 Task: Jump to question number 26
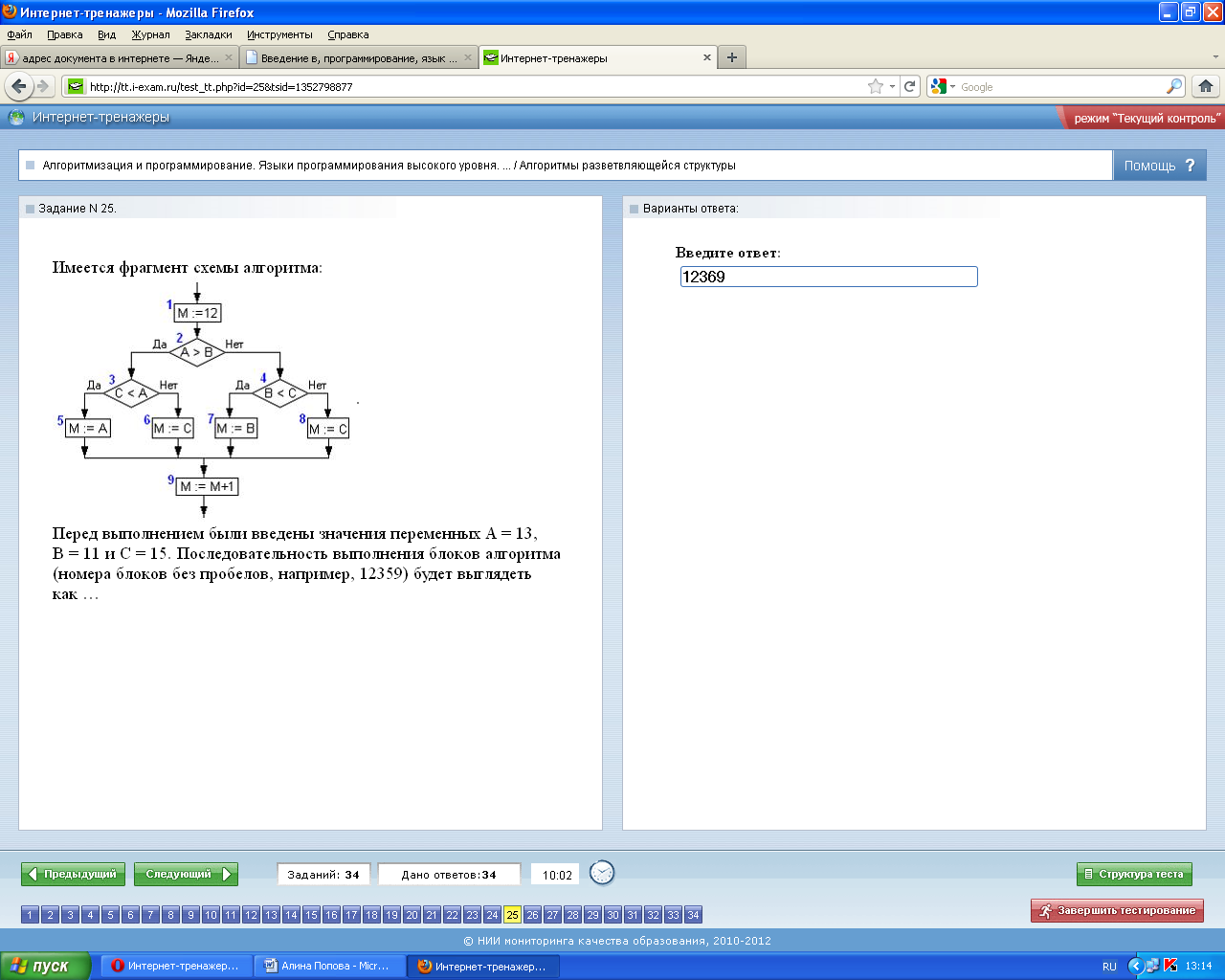[532, 915]
